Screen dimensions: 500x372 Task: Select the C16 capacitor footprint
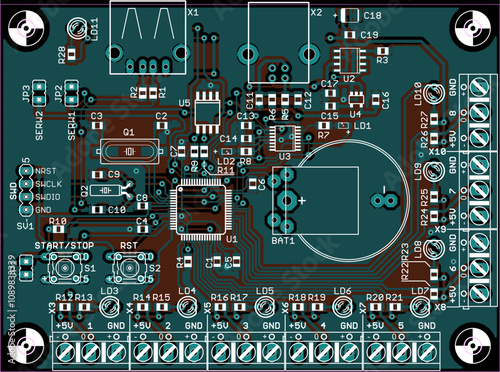click(376, 99)
